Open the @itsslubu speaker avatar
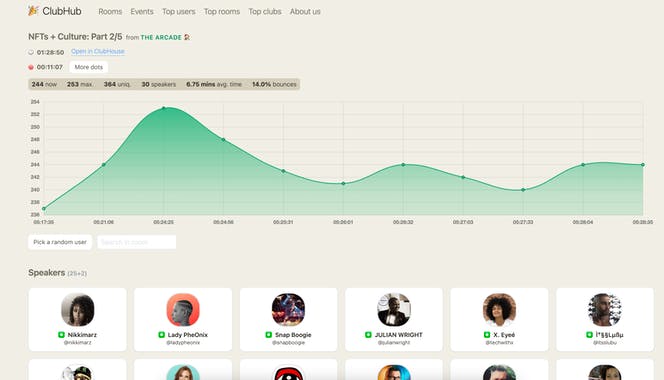The image size is (664, 380). click(x=605, y=310)
